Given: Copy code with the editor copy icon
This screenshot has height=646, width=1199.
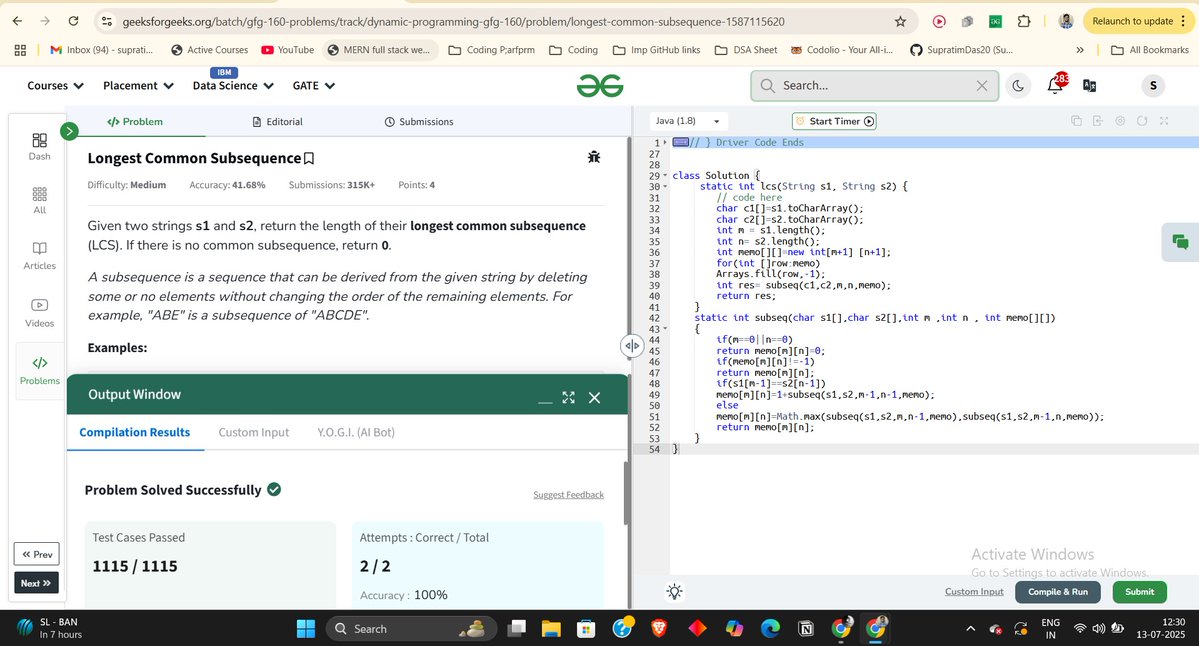Looking at the screenshot, I should (1076, 121).
